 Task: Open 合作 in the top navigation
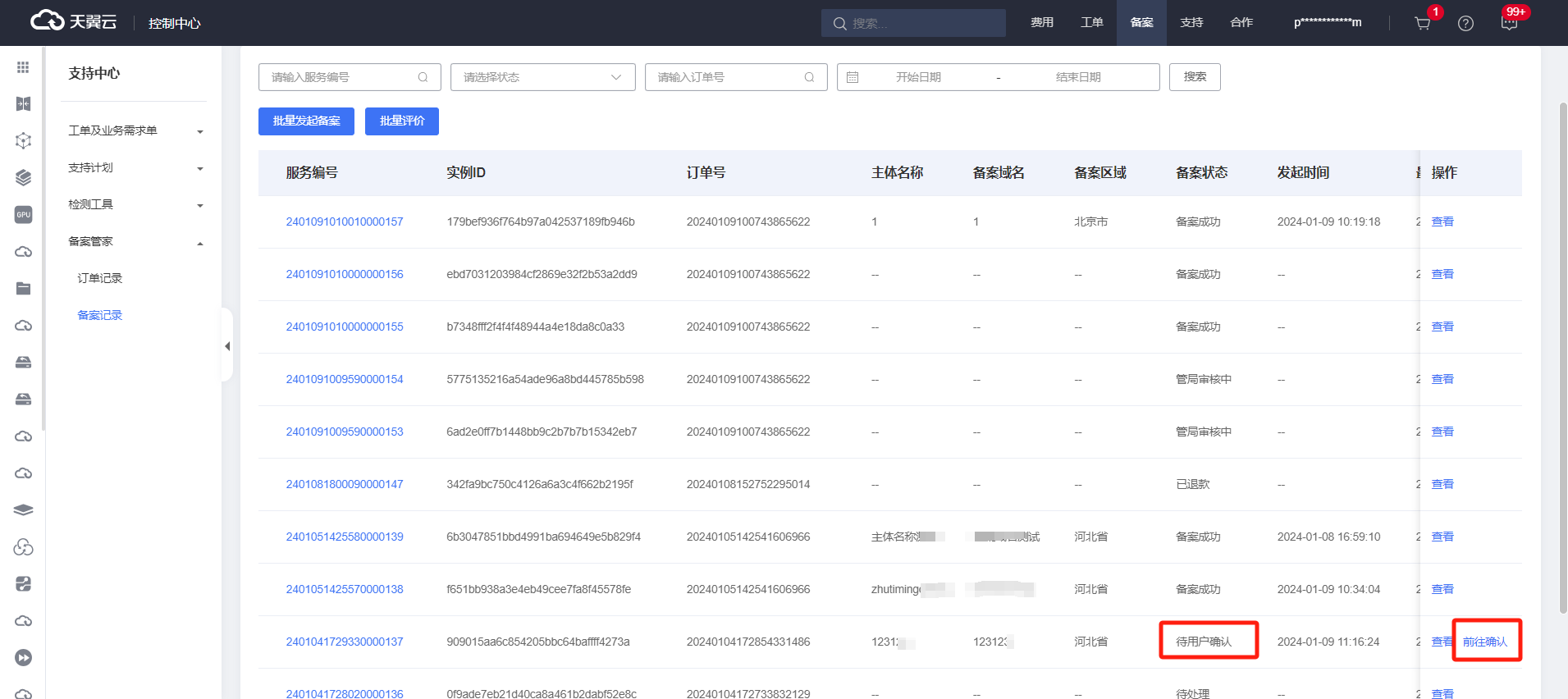(x=1241, y=22)
